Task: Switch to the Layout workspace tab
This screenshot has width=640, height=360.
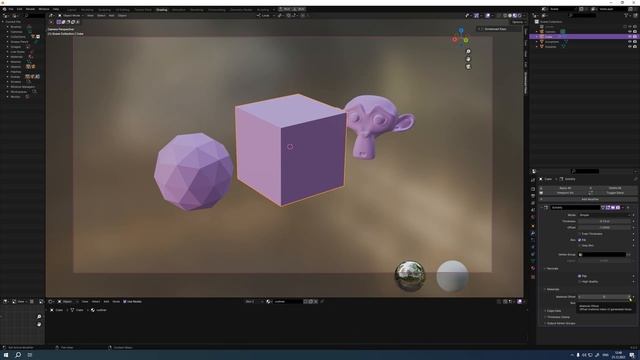Action: [71, 9]
